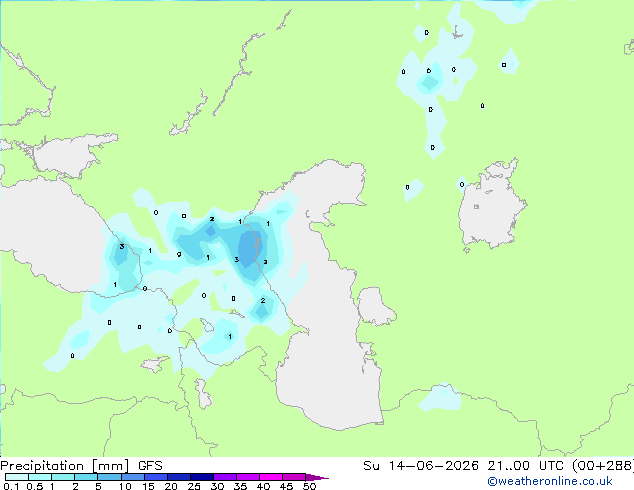This screenshot has width=634, height=490.
Task: Click the 0.1–0.5 mm legend color swatch
Action: click(x=17, y=477)
